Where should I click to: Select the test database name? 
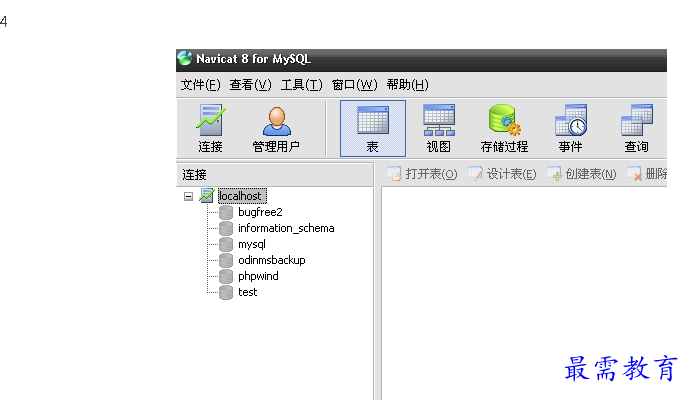pyautogui.click(x=248, y=292)
